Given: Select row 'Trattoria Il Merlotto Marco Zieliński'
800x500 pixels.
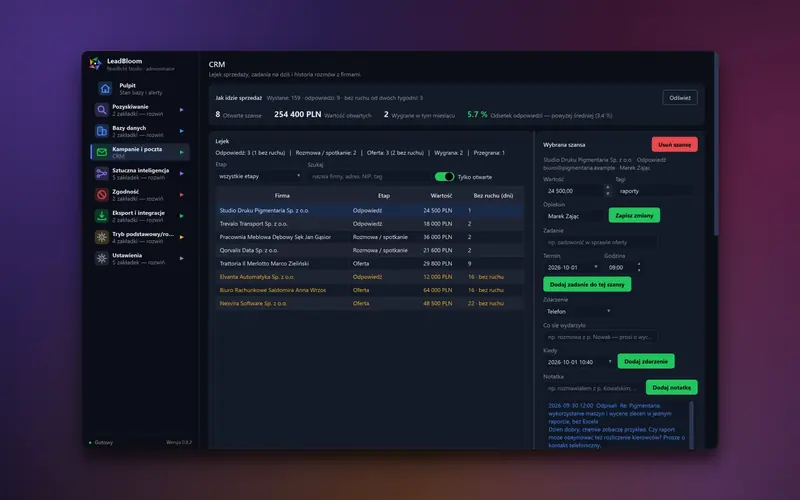Looking at the screenshot, I should 370,263.
